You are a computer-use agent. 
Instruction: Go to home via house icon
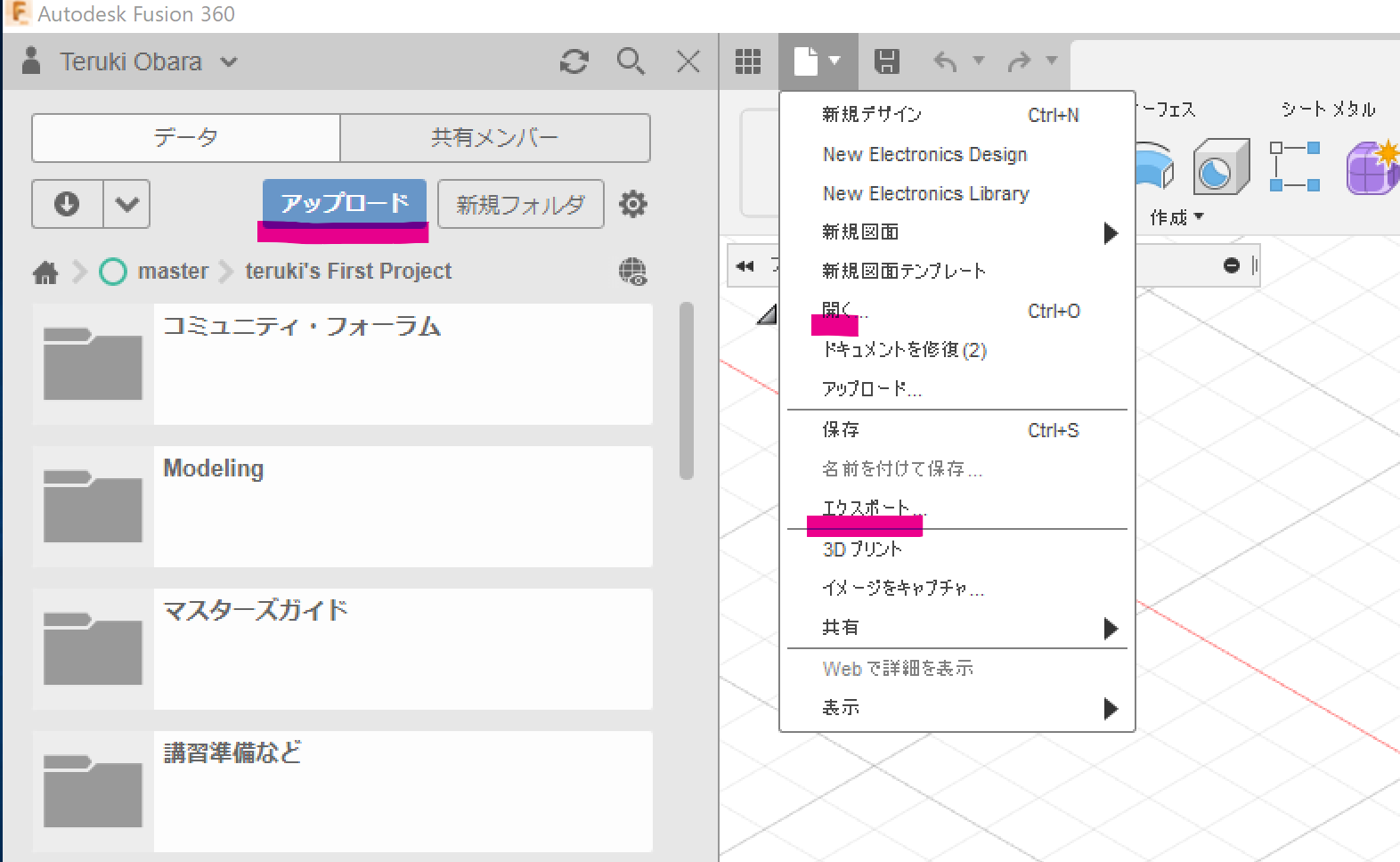(45, 272)
